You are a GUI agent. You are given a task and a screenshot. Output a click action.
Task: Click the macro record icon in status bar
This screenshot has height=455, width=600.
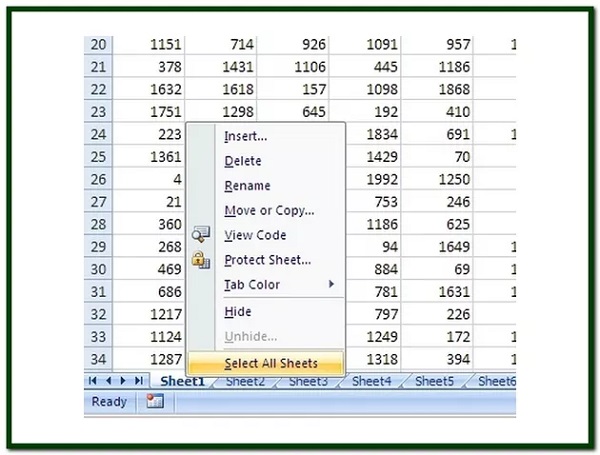[x=155, y=401]
